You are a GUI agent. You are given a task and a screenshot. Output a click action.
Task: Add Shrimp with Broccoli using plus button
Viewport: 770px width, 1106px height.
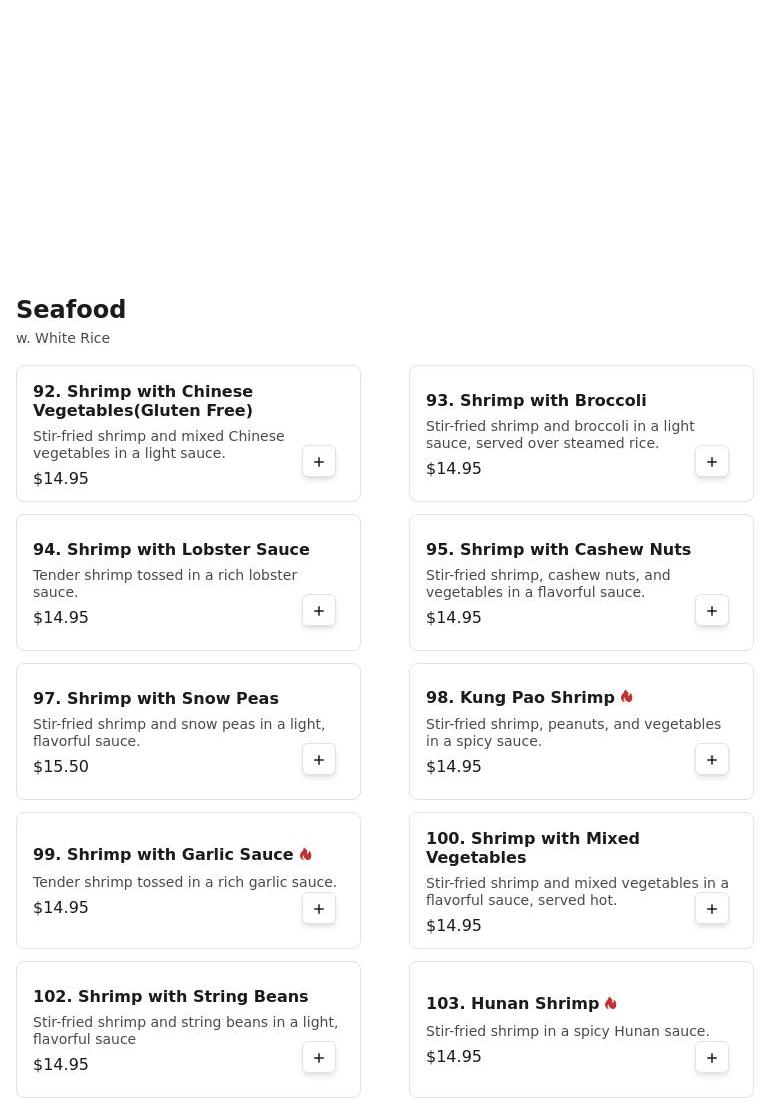click(712, 462)
